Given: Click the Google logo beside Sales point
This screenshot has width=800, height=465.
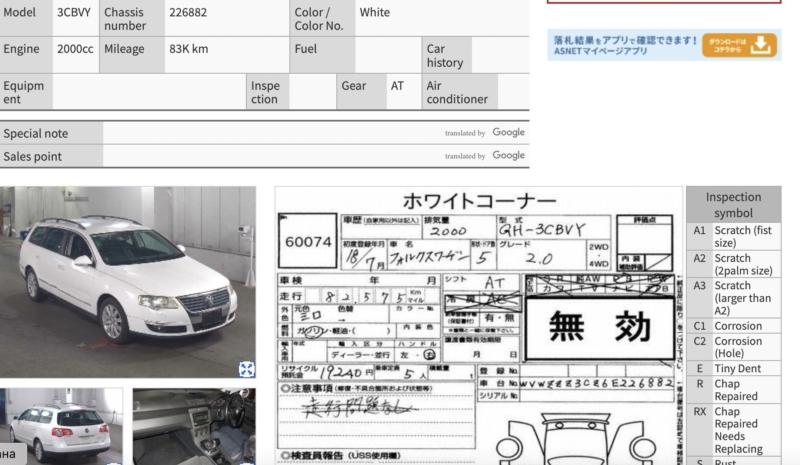Looking at the screenshot, I should tap(508, 156).
